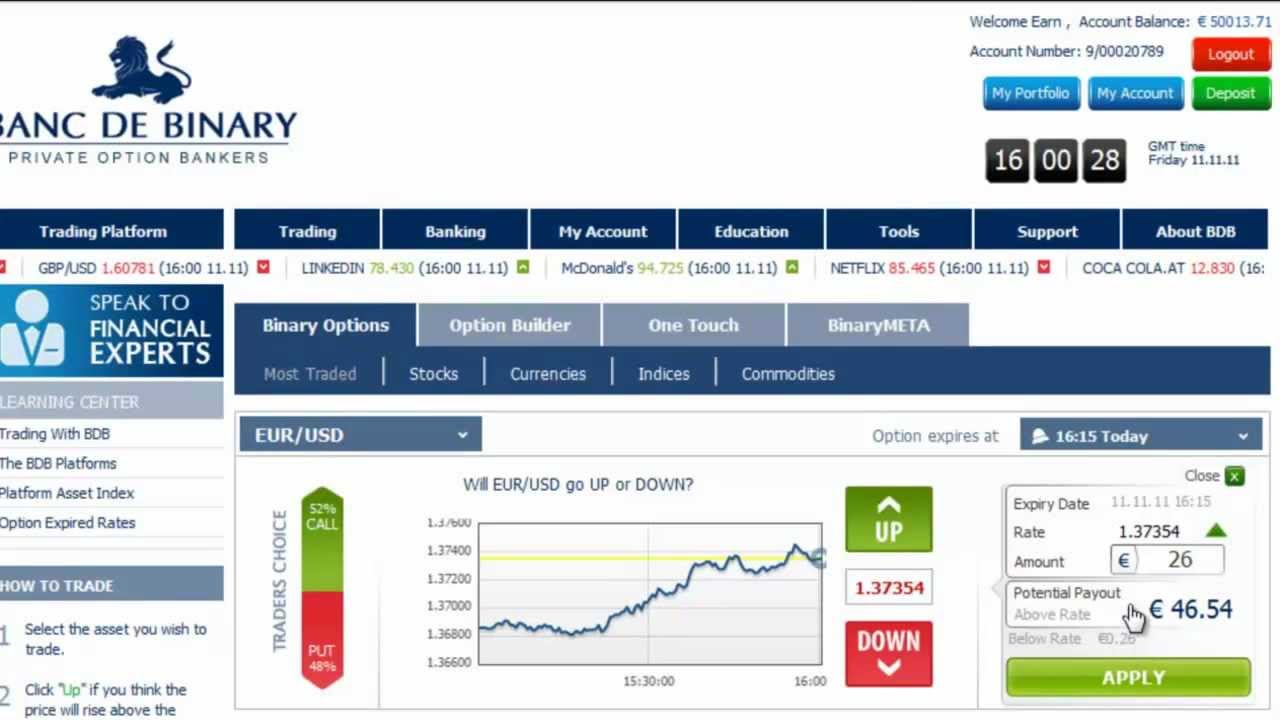Screen dimensions: 1280x720
Task: Open About BDB menu item
Action: (x=1196, y=231)
